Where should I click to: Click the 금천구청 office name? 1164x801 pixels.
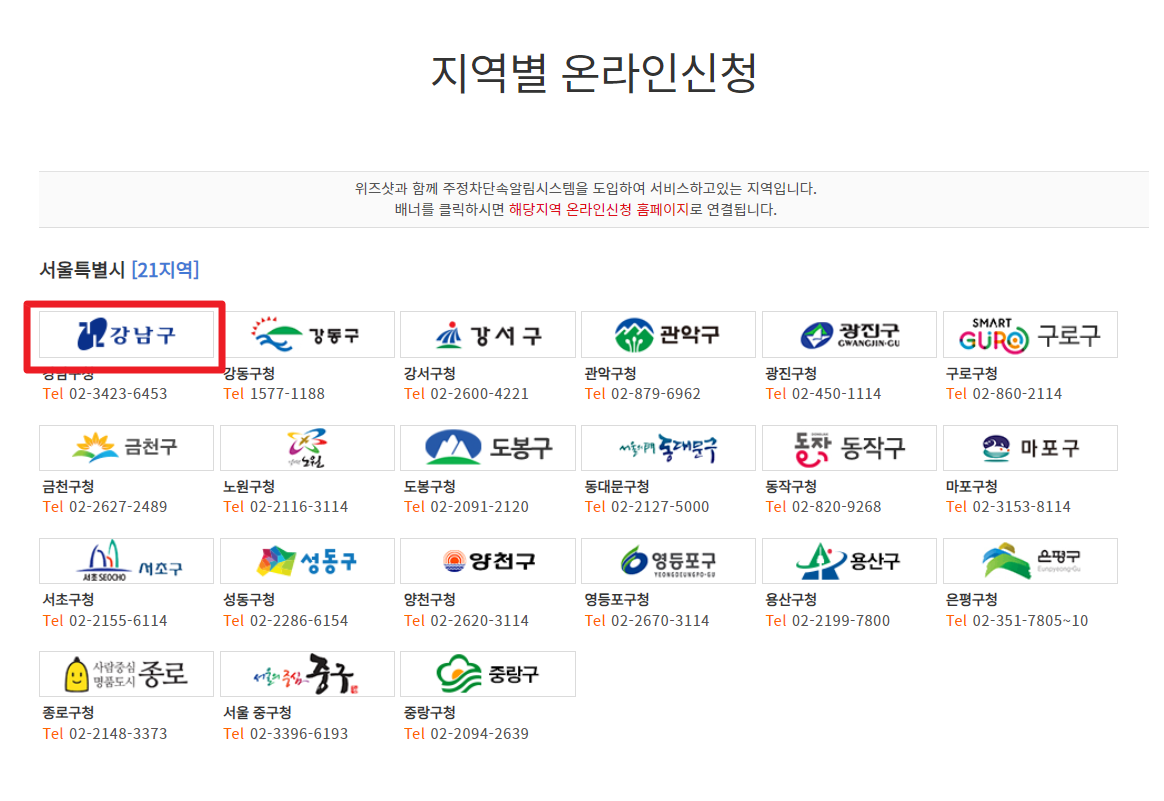tap(68, 487)
